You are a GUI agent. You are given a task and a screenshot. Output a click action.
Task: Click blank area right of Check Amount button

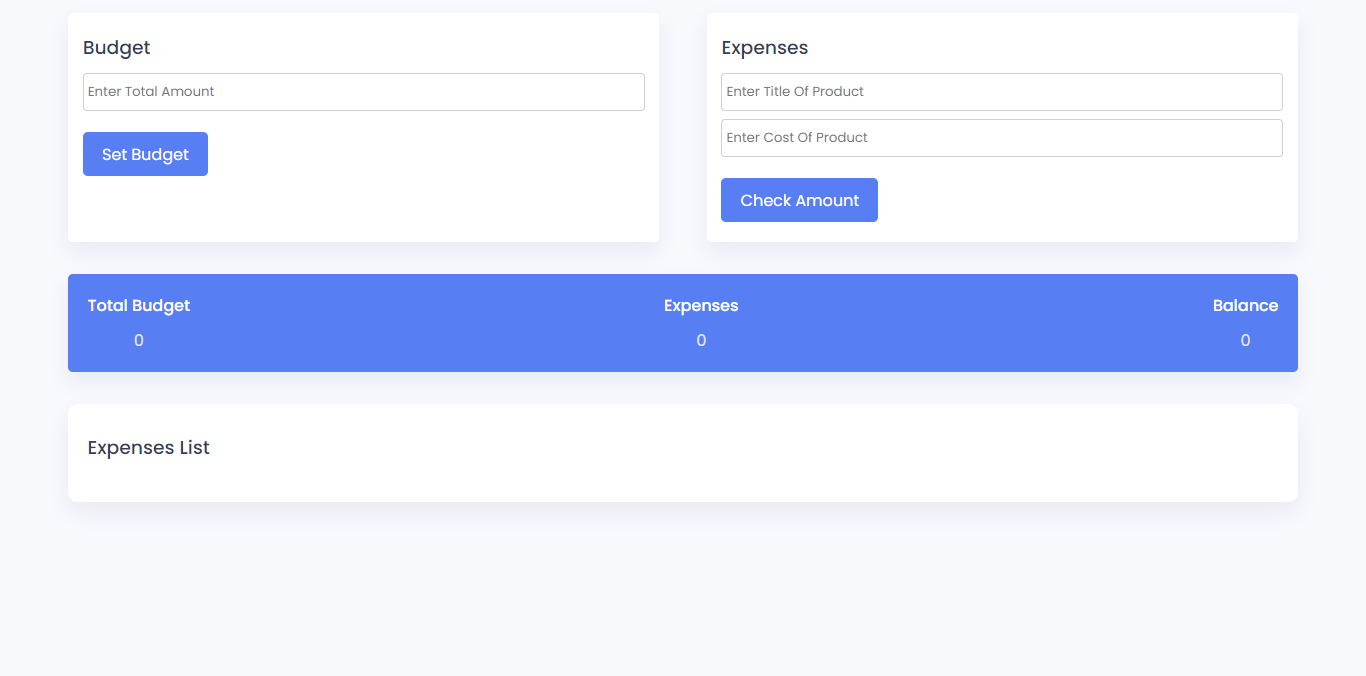coord(1080,201)
